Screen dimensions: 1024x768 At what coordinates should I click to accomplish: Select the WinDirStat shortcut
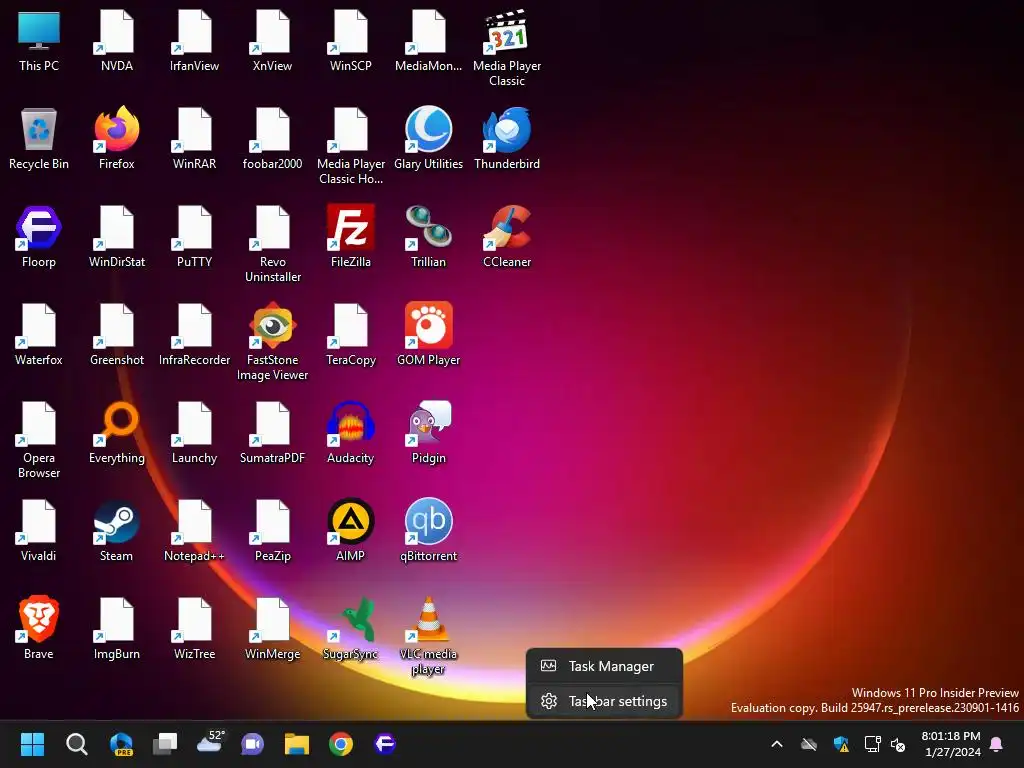point(117,236)
